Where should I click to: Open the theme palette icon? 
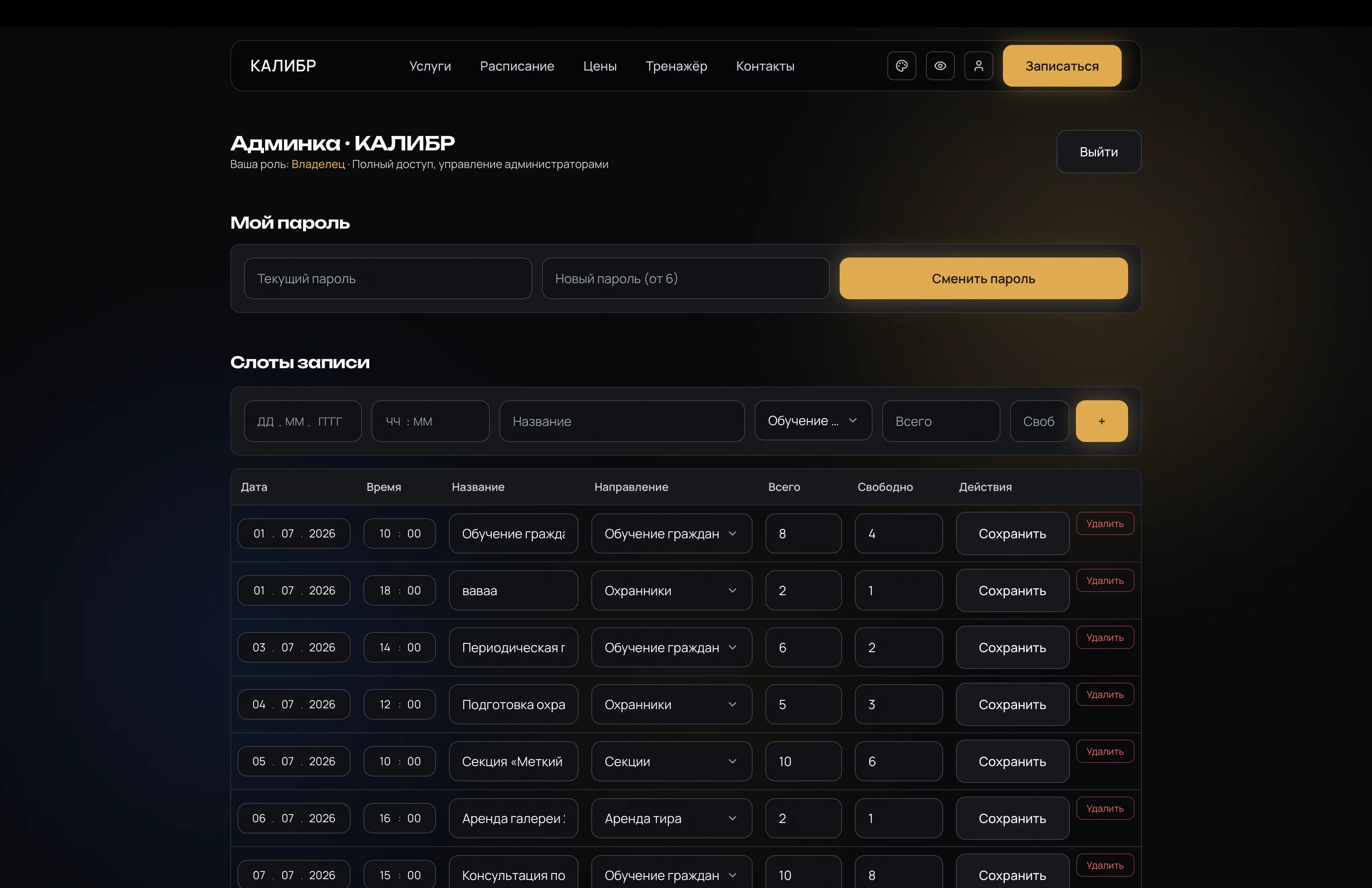(x=901, y=66)
